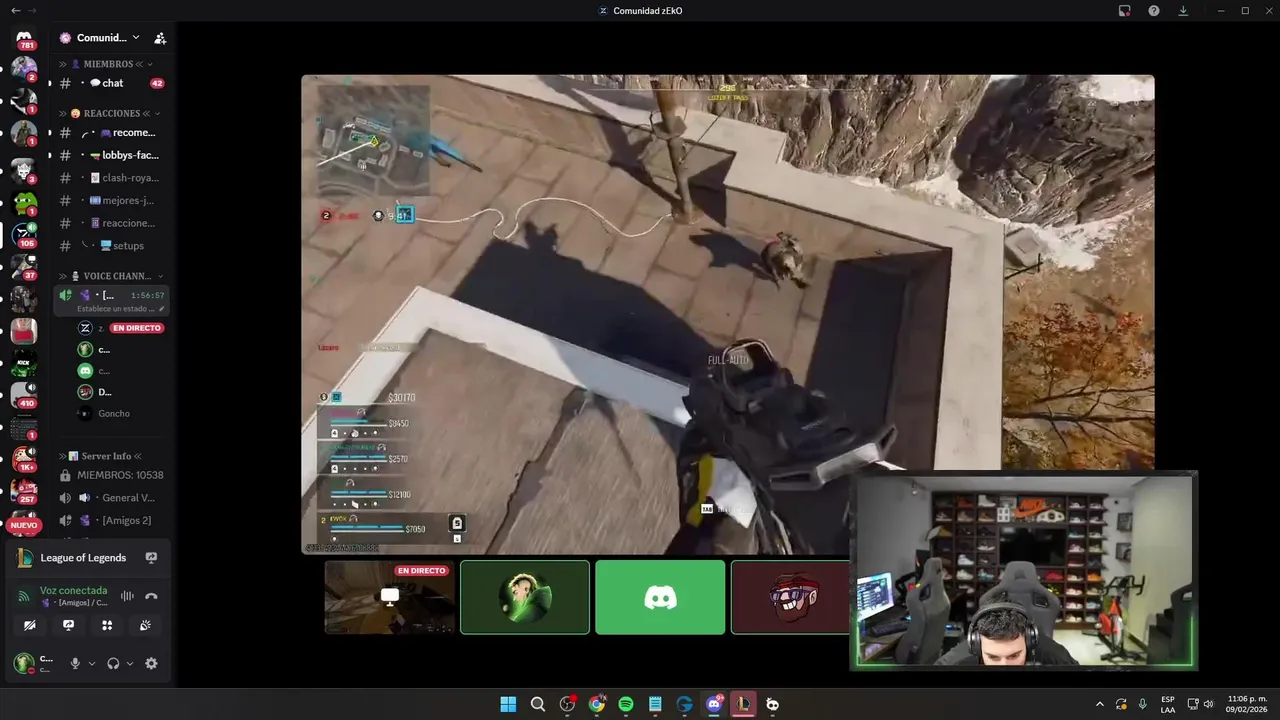The image size is (1280, 720).
Task: Open the skull crown server icon with badge 3
Action: 24,170
